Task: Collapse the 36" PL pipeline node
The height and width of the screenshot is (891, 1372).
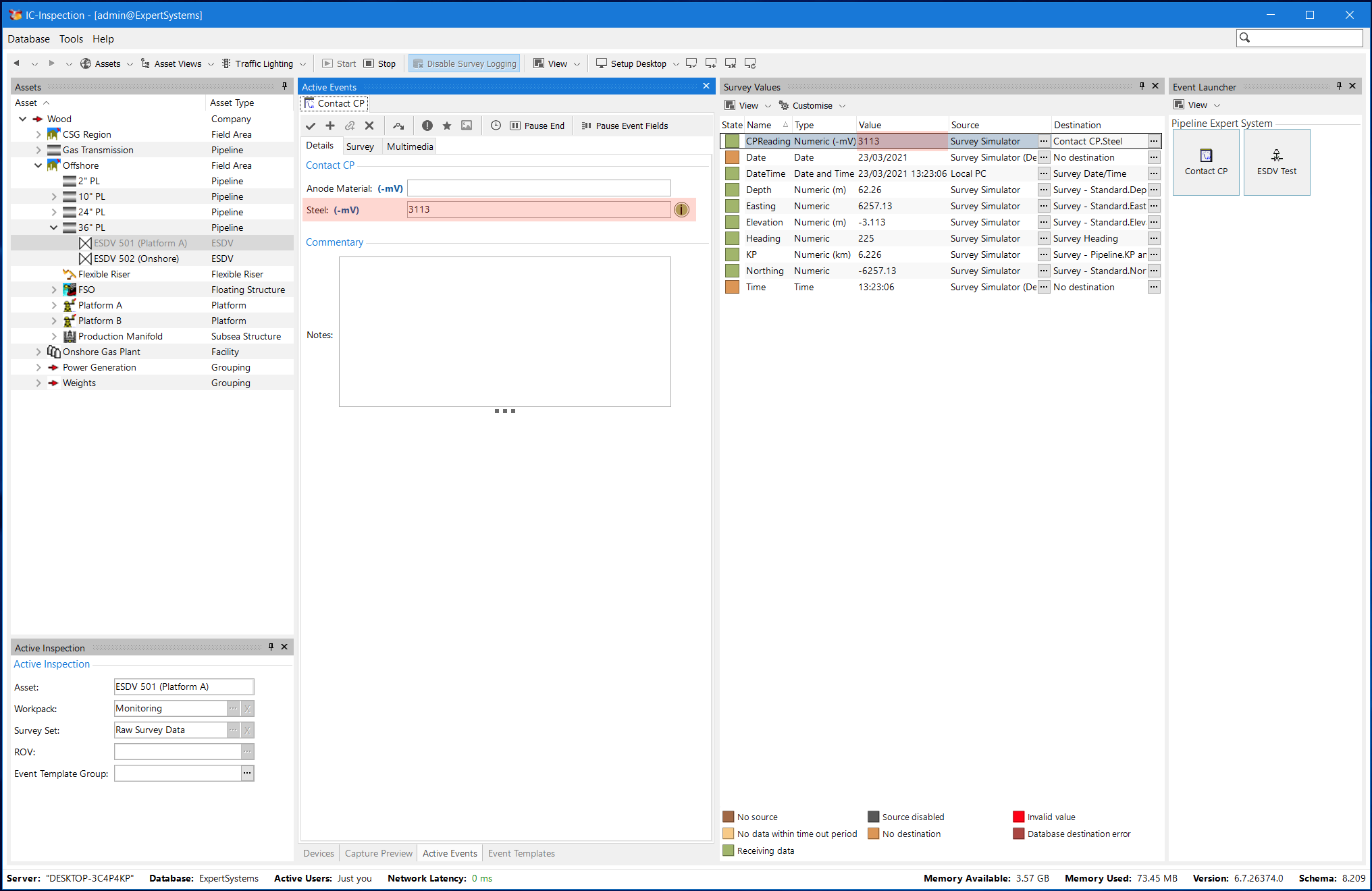Action: click(x=54, y=227)
